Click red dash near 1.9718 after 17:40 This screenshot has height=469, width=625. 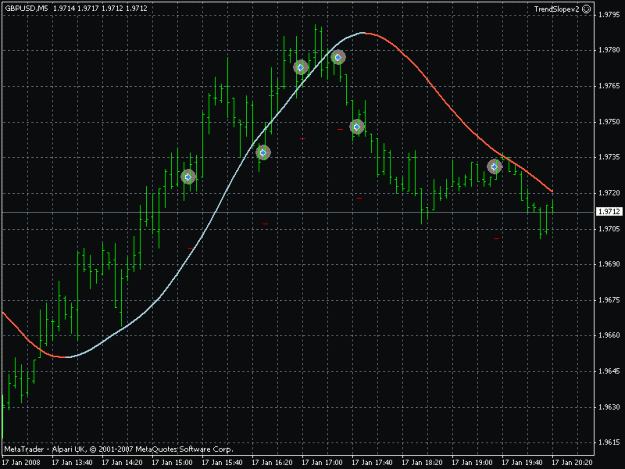point(359,198)
